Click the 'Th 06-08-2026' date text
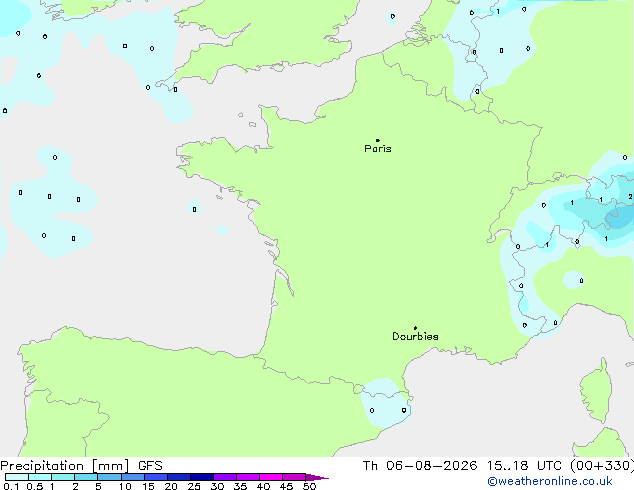Screen dimensions: 634x490 tap(420, 466)
